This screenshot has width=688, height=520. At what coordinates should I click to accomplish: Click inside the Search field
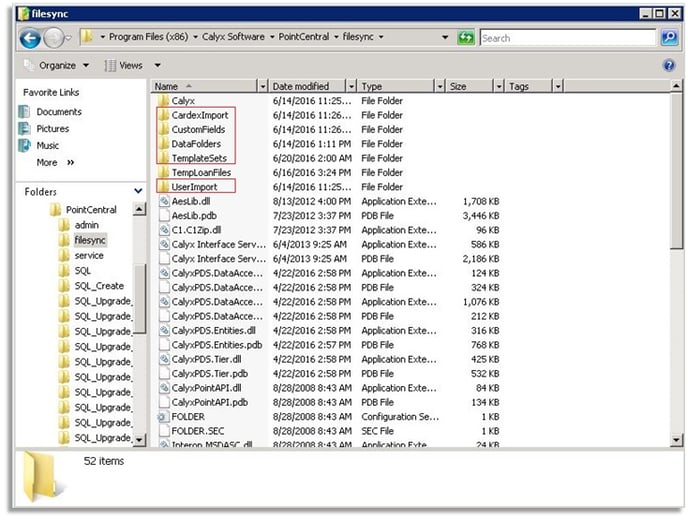click(568, 38)
